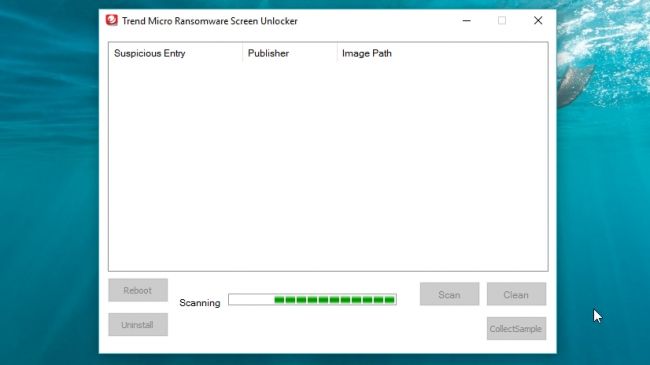This screenshot has width=650, height=365.
Task: Close the Ransomware Screen Unlocker window
Action: click(x=538, y=20)
